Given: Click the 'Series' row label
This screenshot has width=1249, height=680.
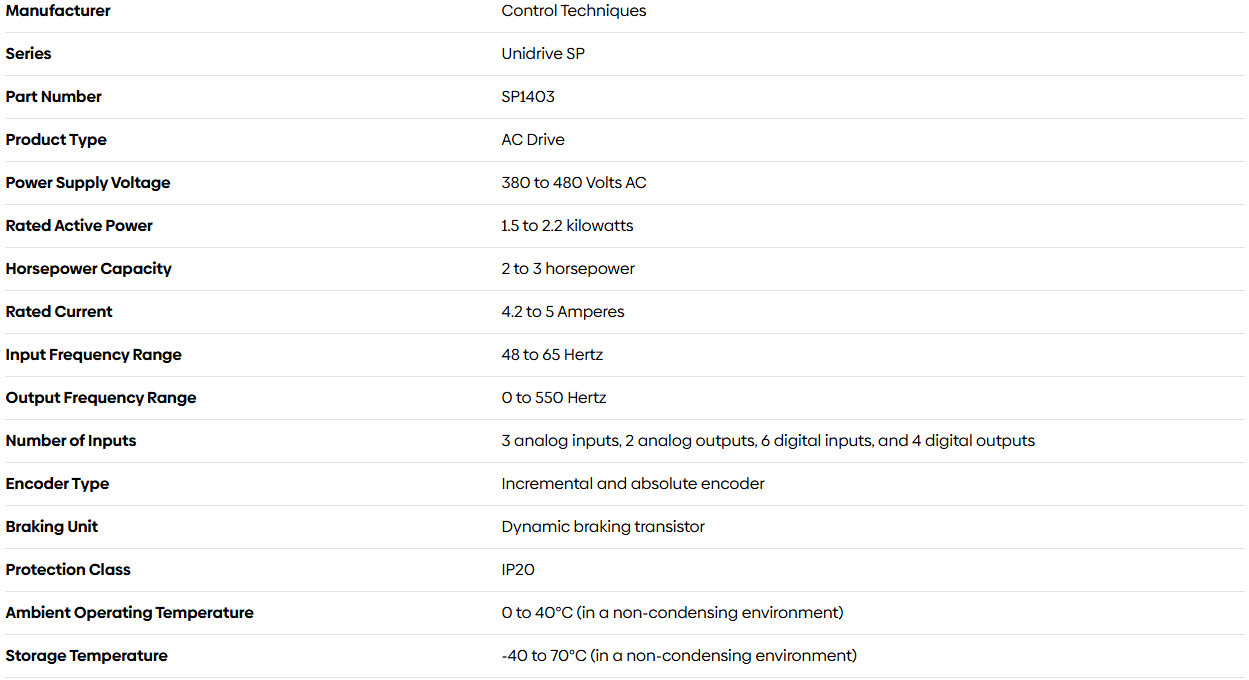Looking at the screenshot, I should (28, 54).
